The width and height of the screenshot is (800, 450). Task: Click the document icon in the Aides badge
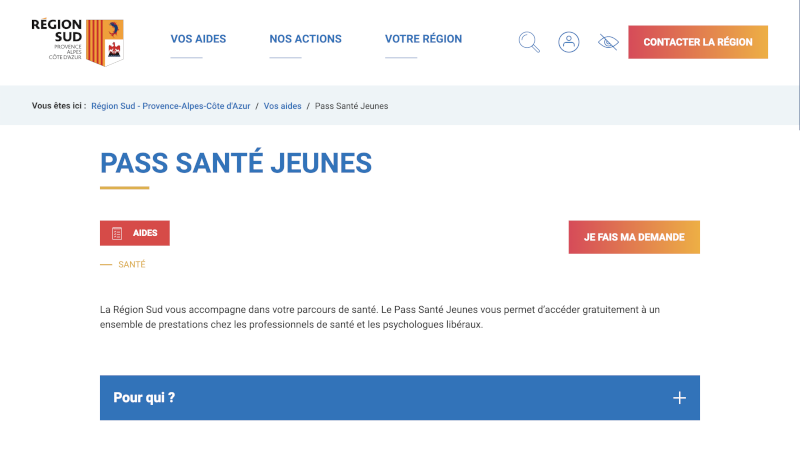click(117, 233)
